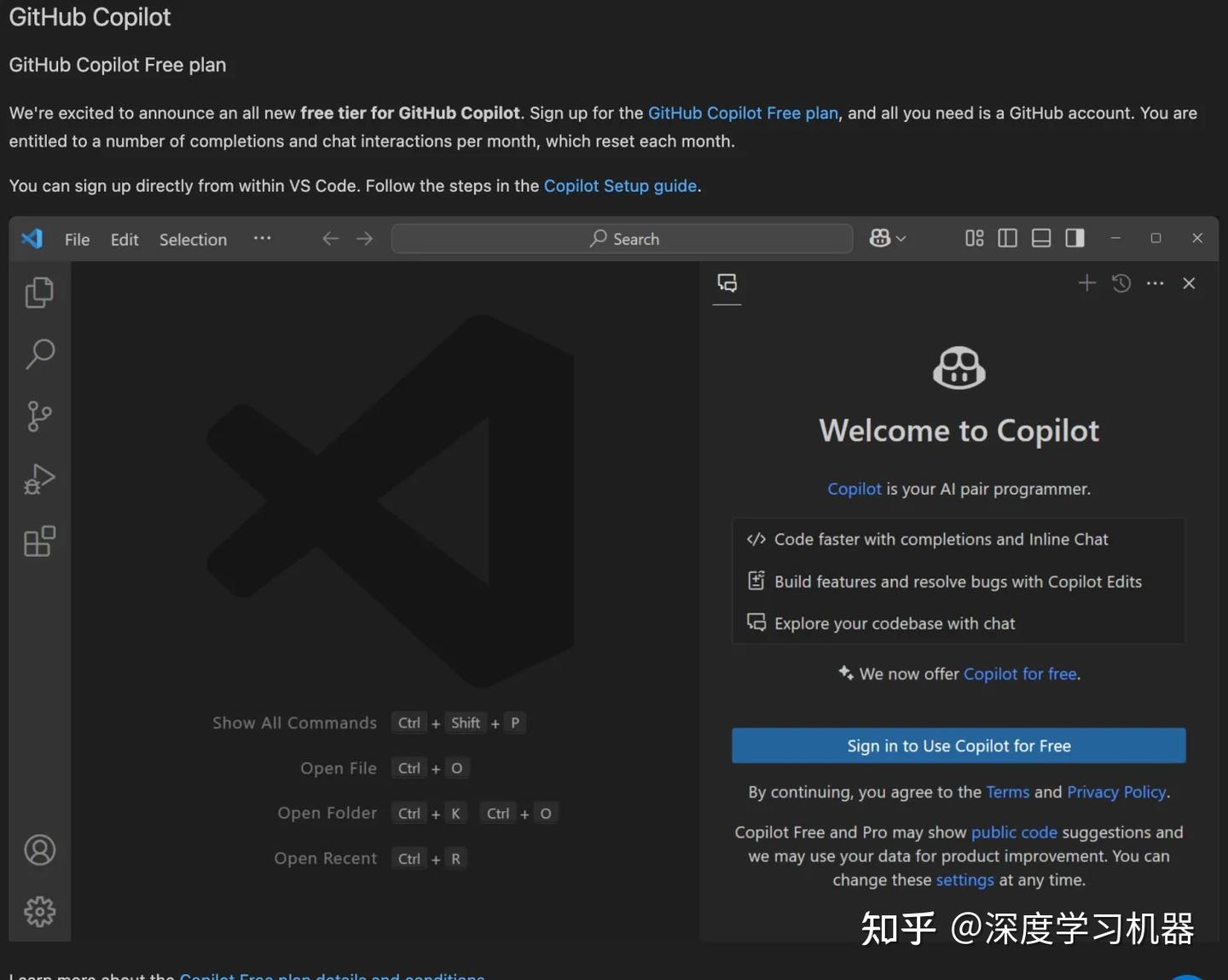
Task: Toggle the Secondary Side Bar layout icon
Action: tap(1074, 238)
